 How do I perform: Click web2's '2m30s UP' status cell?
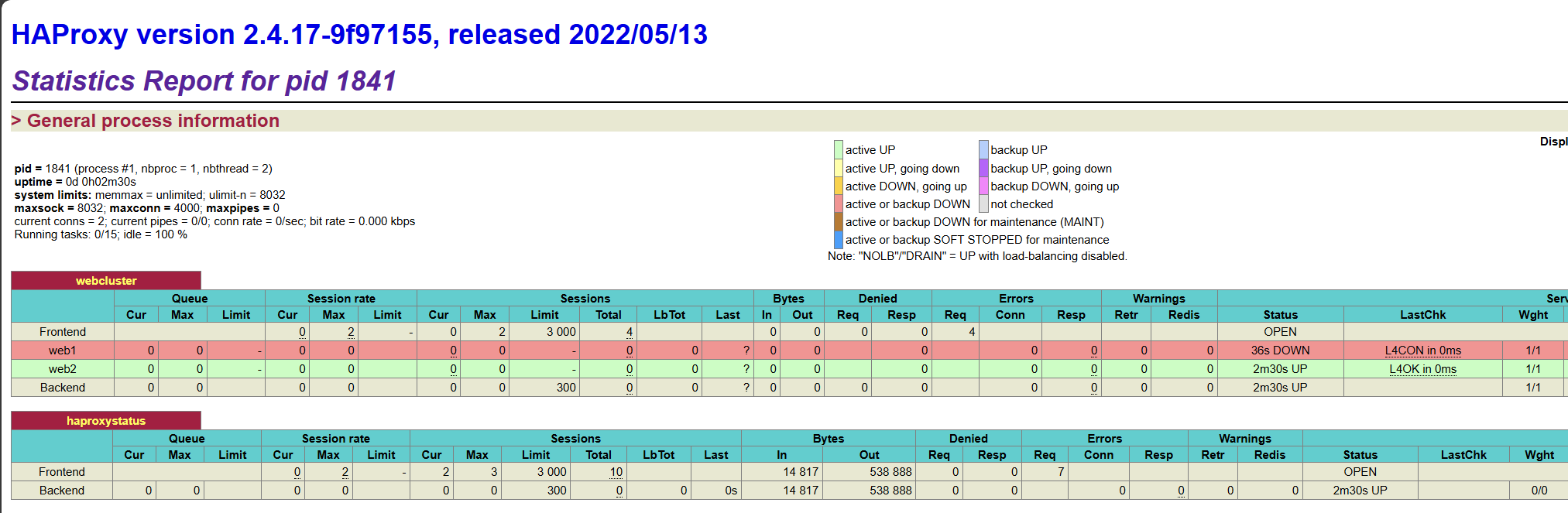click(x=1280, y=369)
